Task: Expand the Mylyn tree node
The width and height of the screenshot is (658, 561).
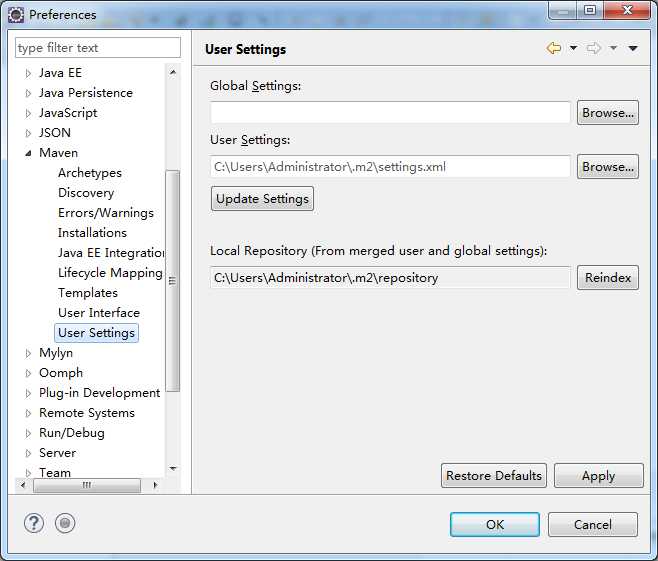Action: 28,353
